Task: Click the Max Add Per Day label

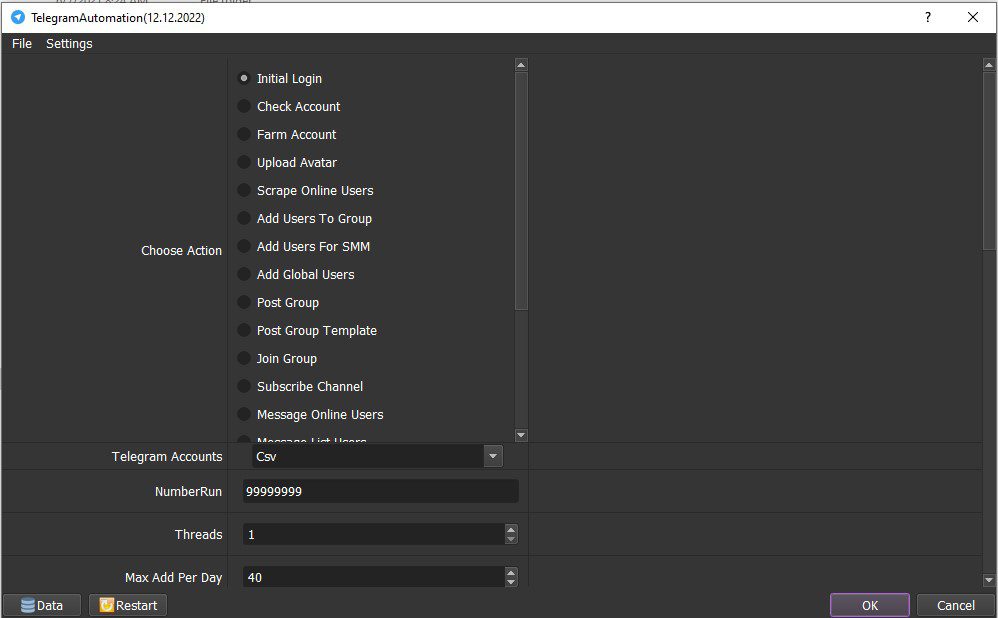Action: pyautogui.click(x=173, y=577)
